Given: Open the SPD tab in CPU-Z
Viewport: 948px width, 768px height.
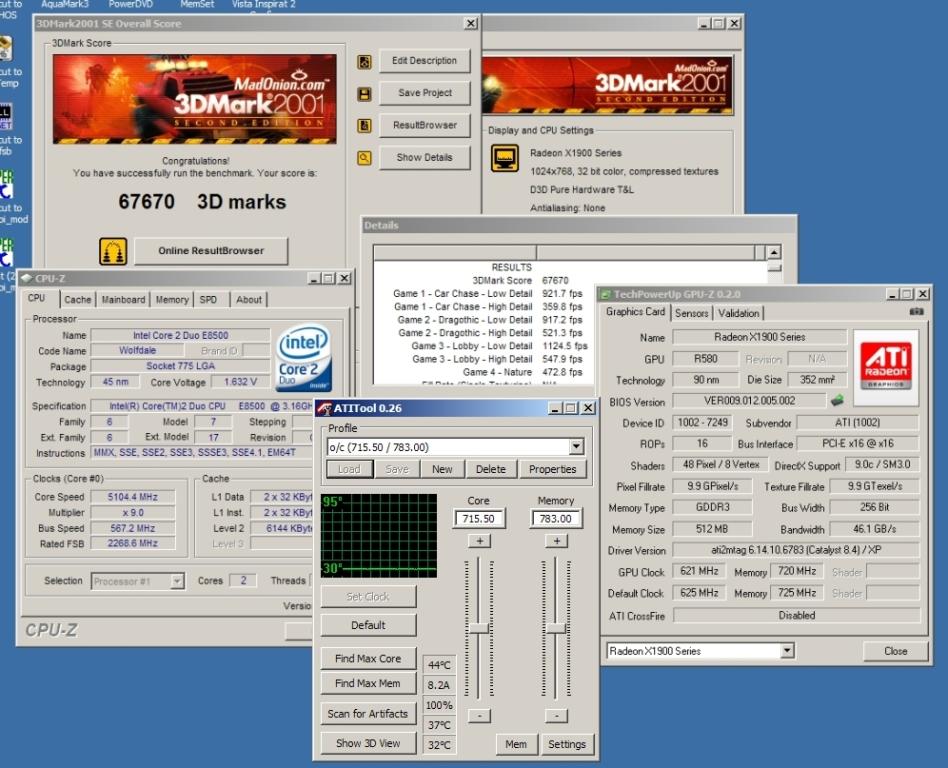Looking at the screenshot, I should click(x=209, y=299).
